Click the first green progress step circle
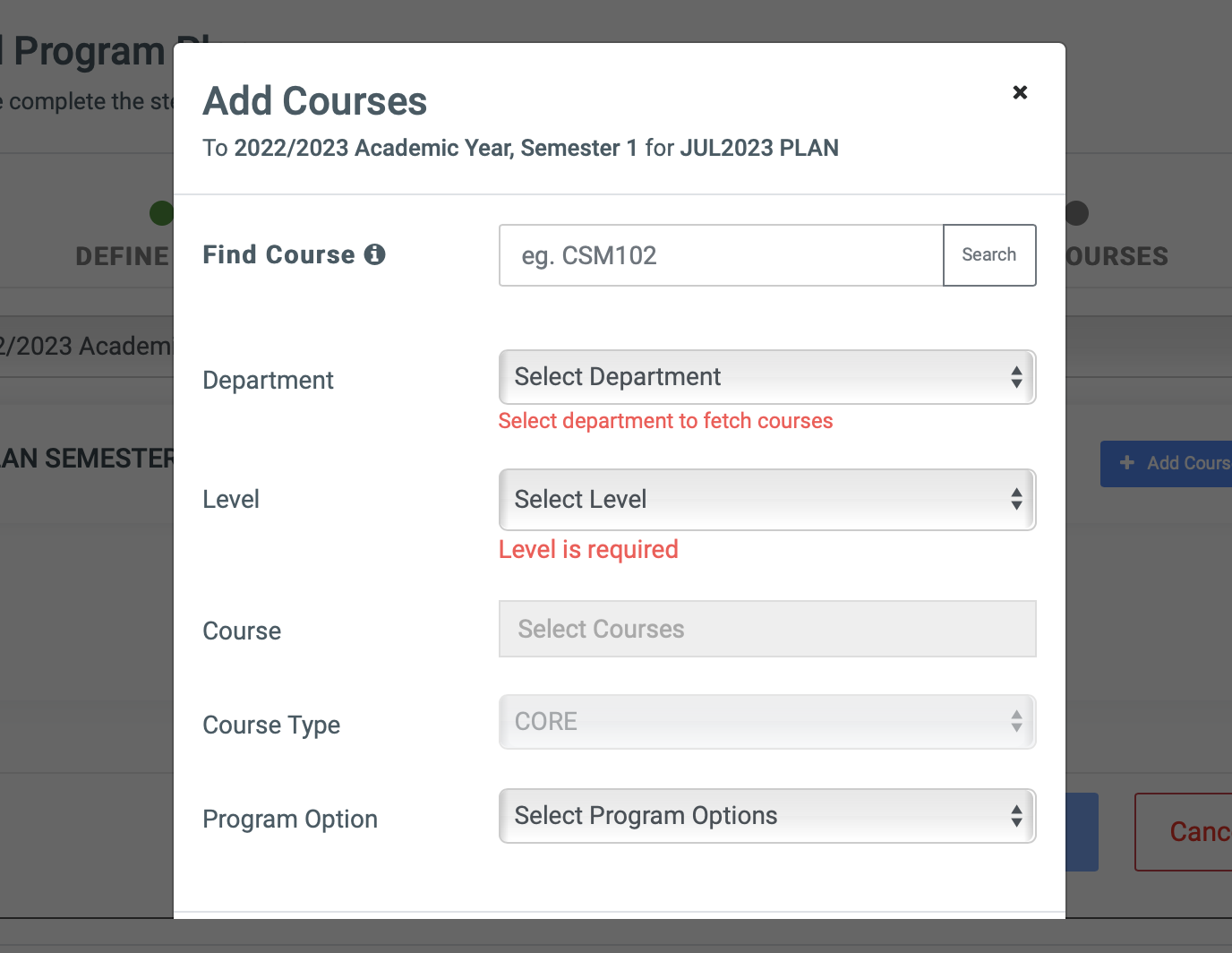 [160, 212]
